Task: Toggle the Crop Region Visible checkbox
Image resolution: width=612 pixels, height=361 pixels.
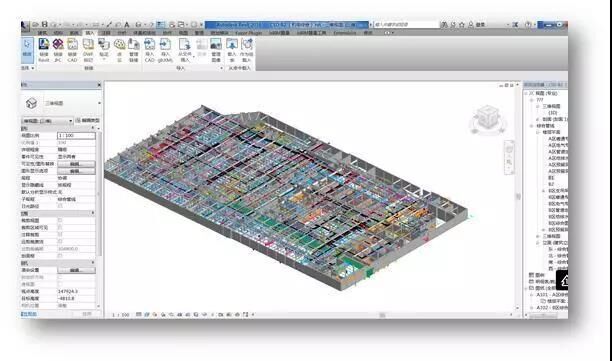Action: (x=60, y=228)
